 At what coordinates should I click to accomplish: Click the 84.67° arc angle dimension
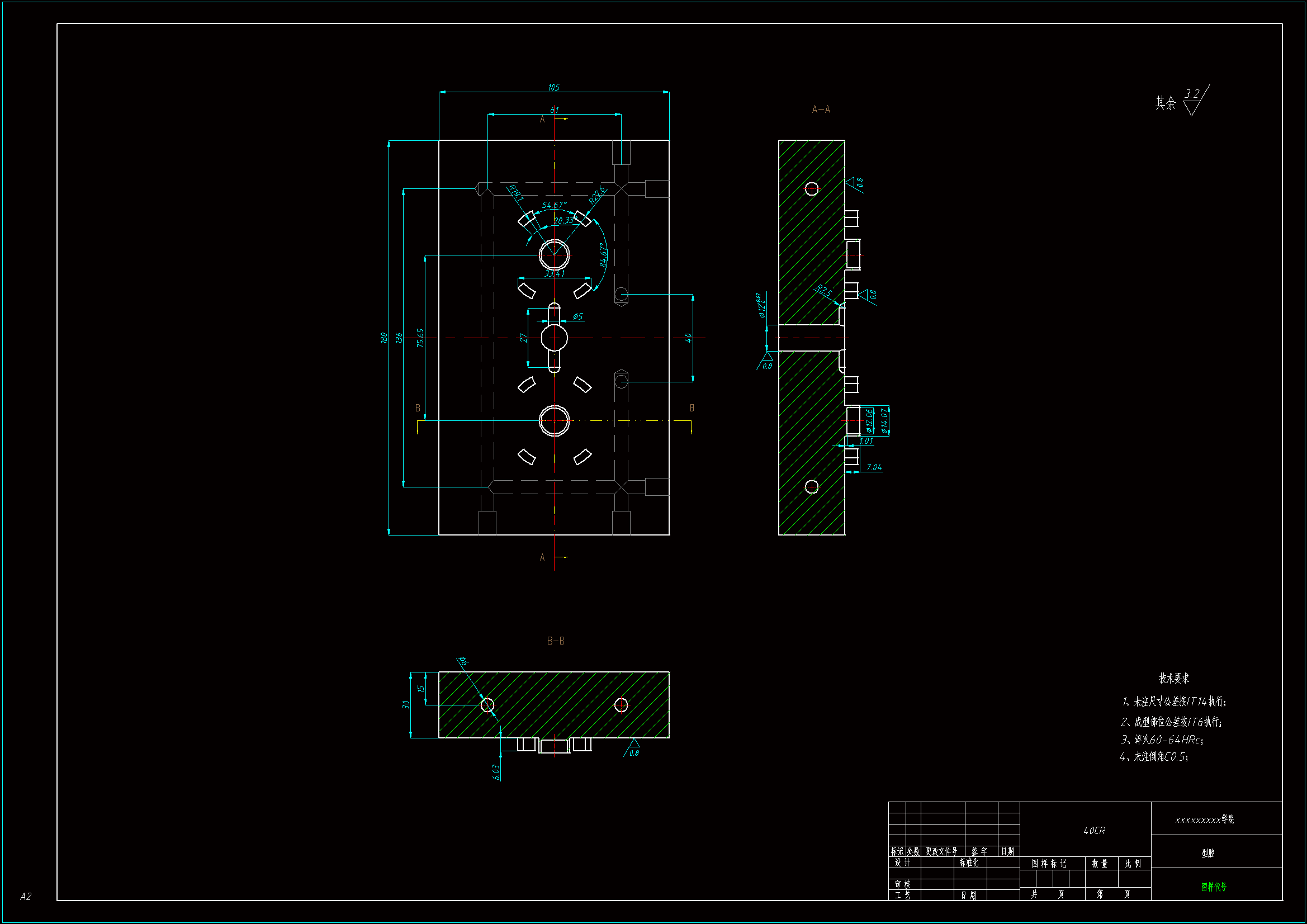click(x=603, y=254)
